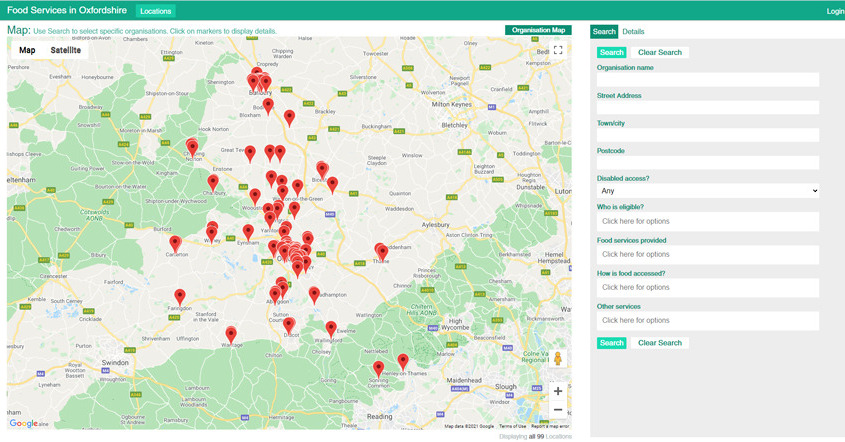Click the map marker at Chipping Norton

tap(192, 147)
